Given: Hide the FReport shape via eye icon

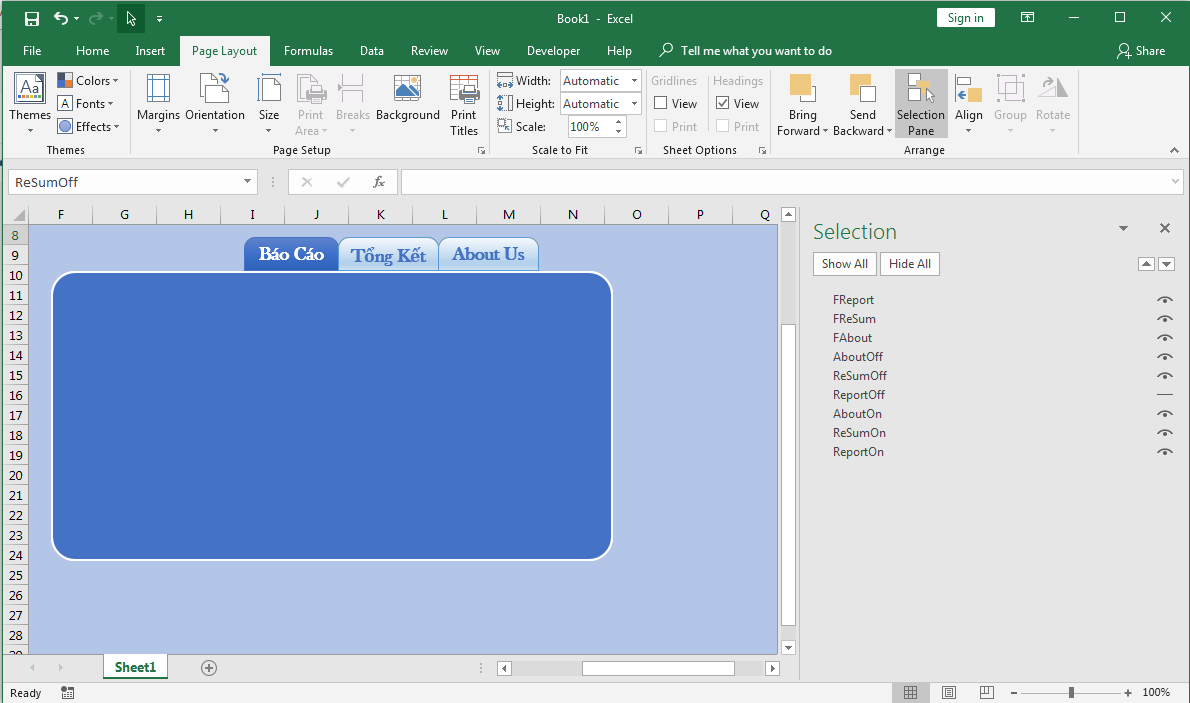Looking at the screenshot, I should 1164,300.
